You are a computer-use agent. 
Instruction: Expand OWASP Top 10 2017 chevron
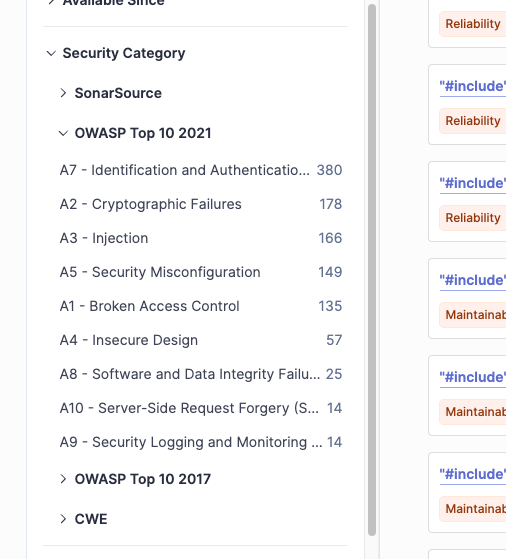coord(63,479)
